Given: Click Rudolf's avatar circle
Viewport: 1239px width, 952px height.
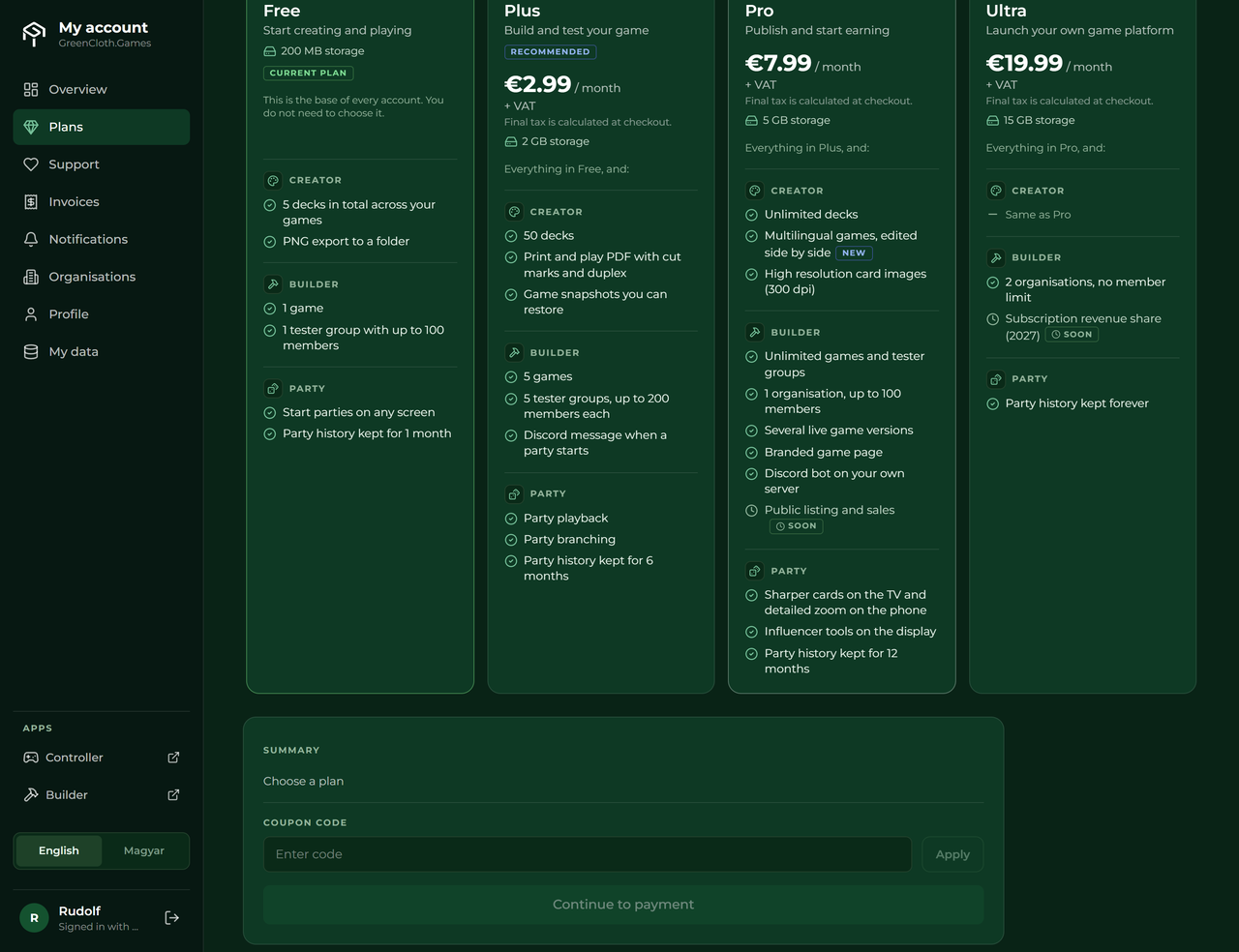Looking at the screenshot, I should tap(34, 918).
